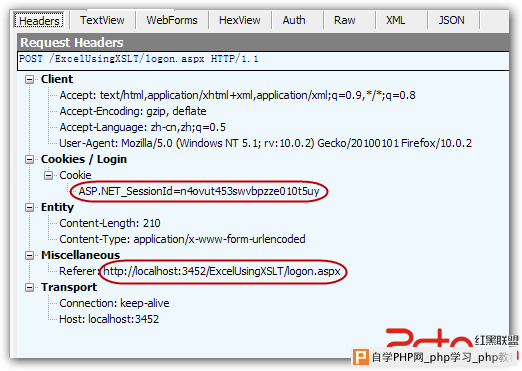Switch to the HexView tab
Screen dimensions: 522x371
click(239, 20)
